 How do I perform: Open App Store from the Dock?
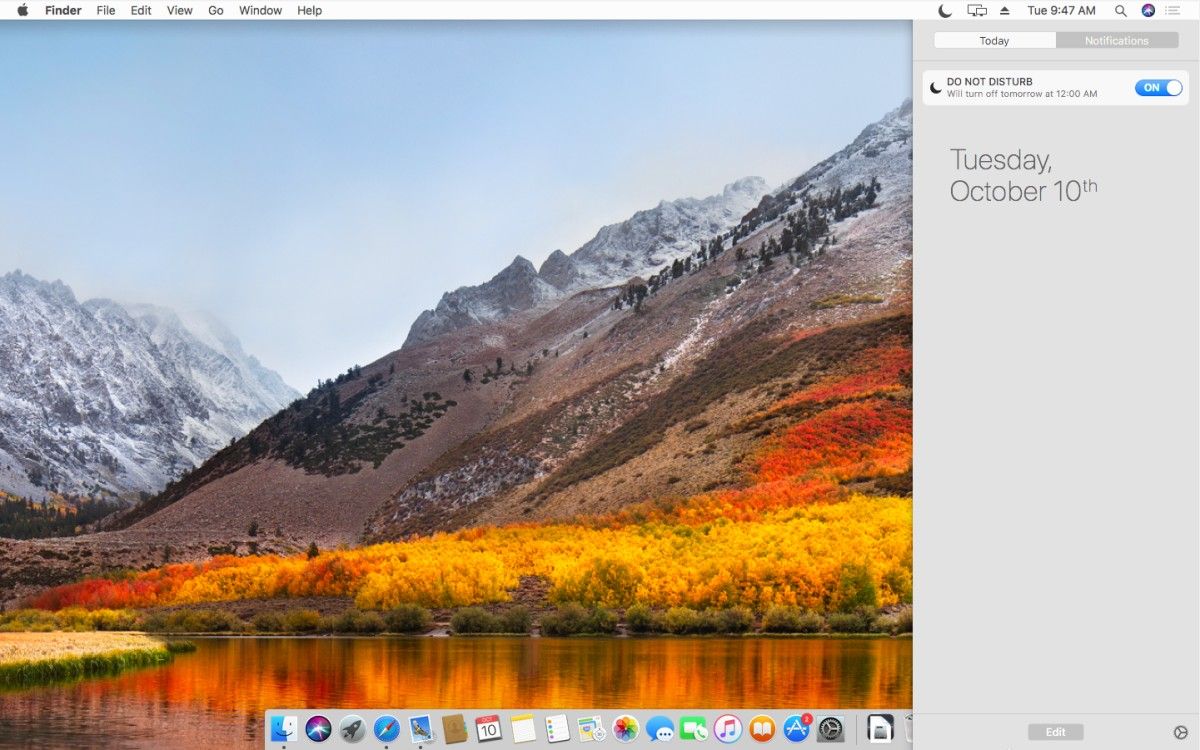tap(797, 729)
